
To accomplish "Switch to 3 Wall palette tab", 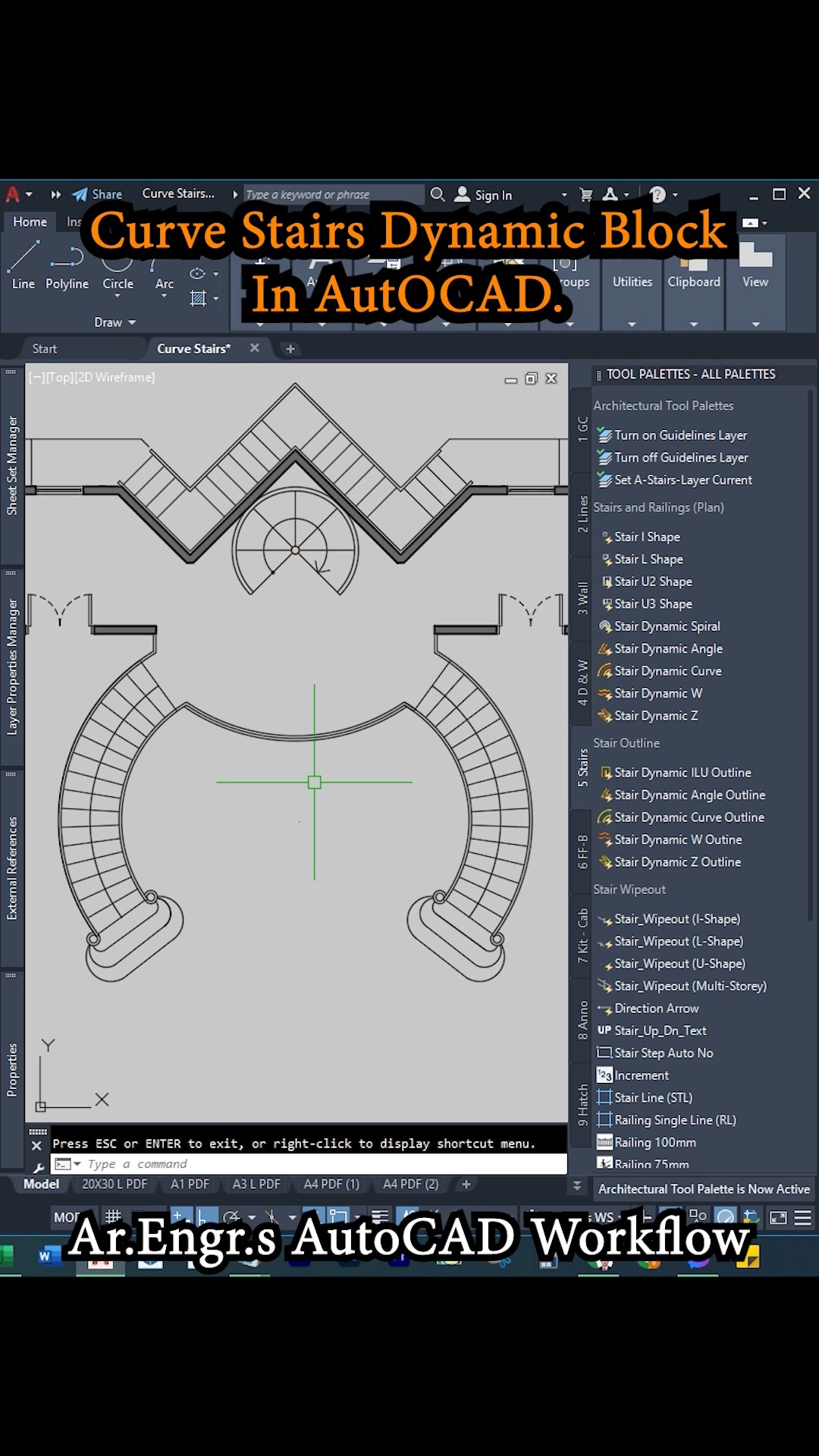I will pos(582,598).
